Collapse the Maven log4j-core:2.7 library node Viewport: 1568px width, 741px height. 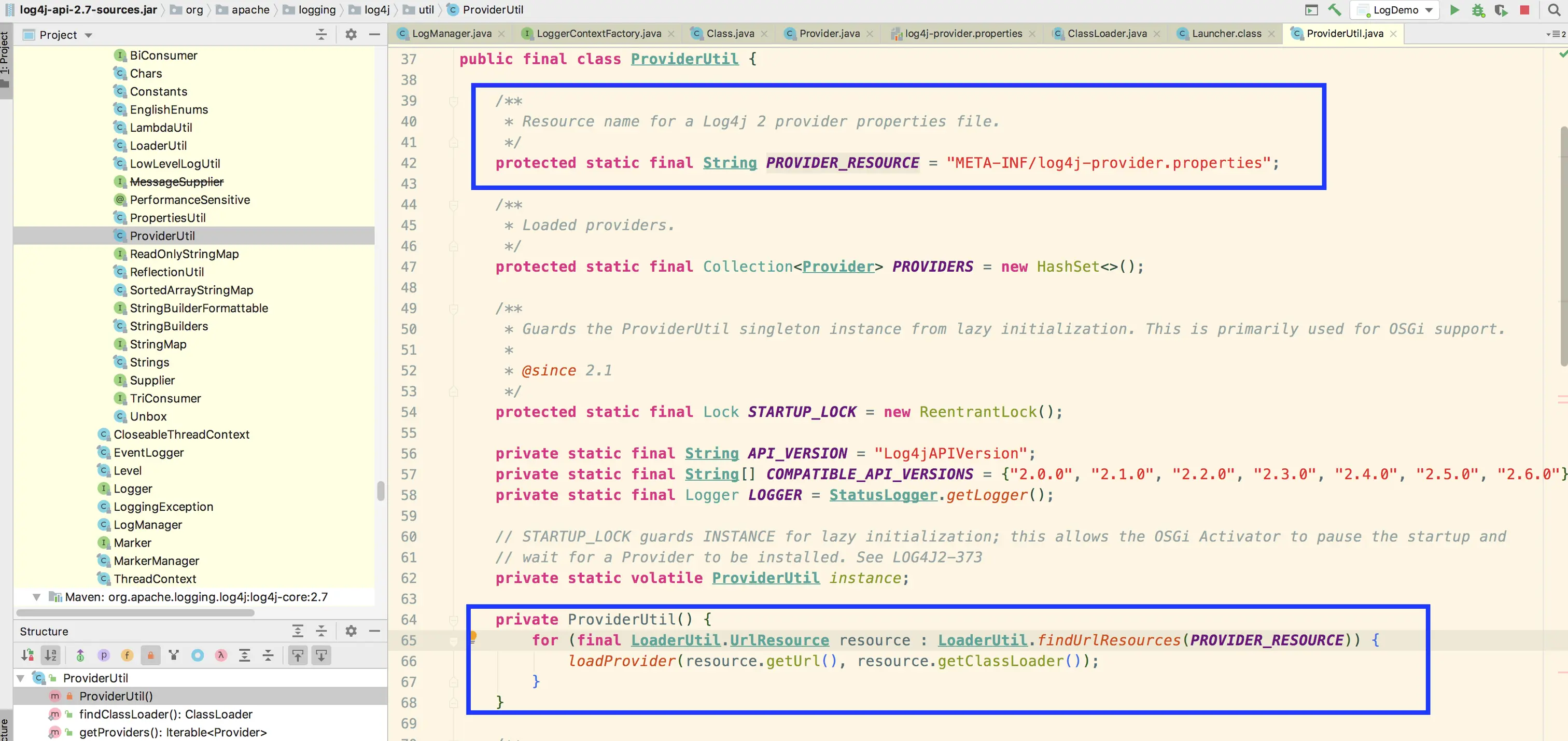[36, 597]
